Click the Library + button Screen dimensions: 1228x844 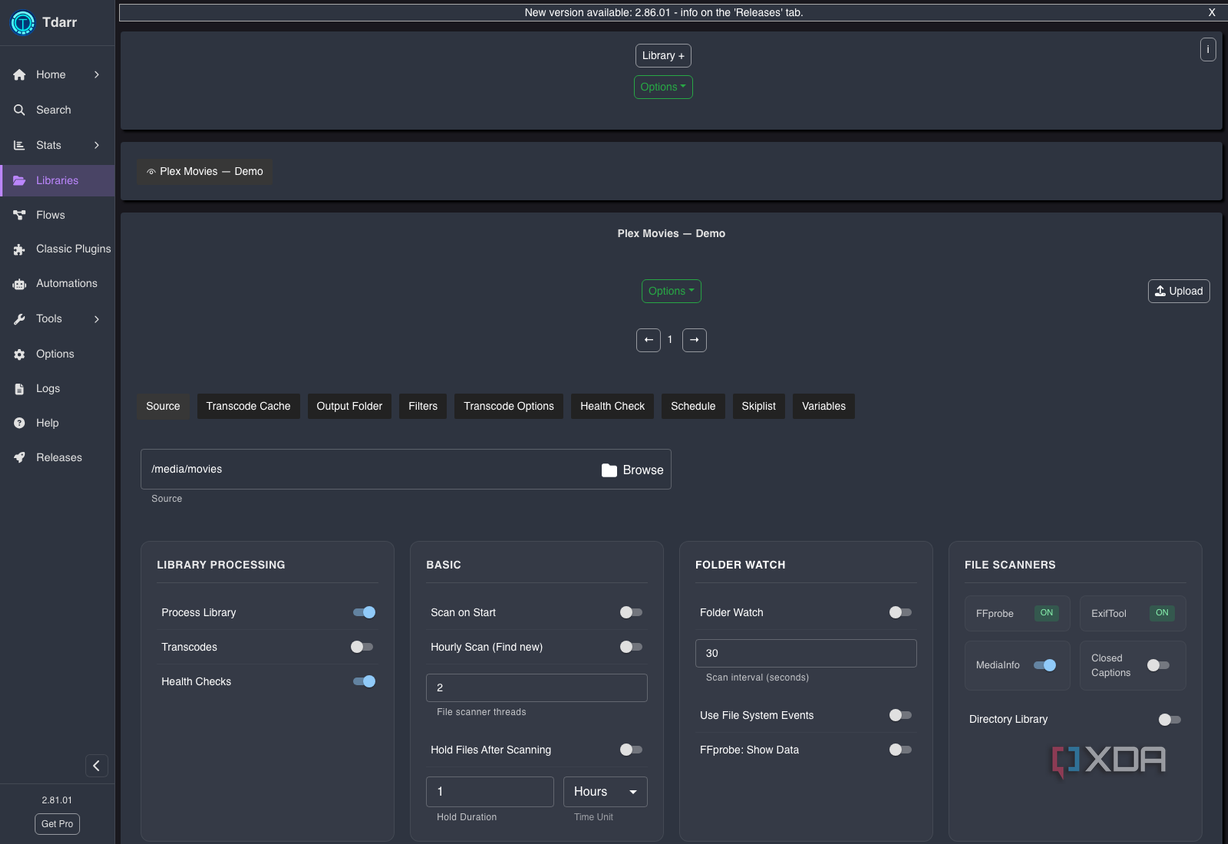click(x=663, y=56)
